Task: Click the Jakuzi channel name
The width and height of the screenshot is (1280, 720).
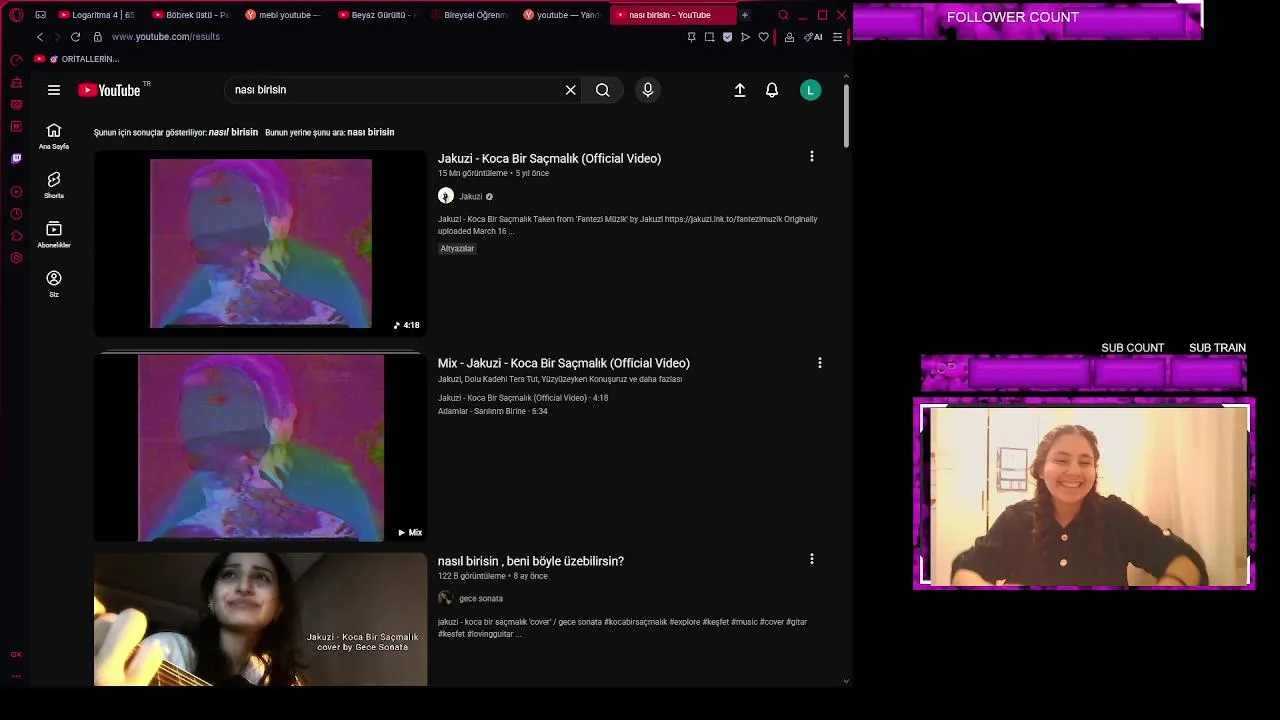Action: pos(470,197)
